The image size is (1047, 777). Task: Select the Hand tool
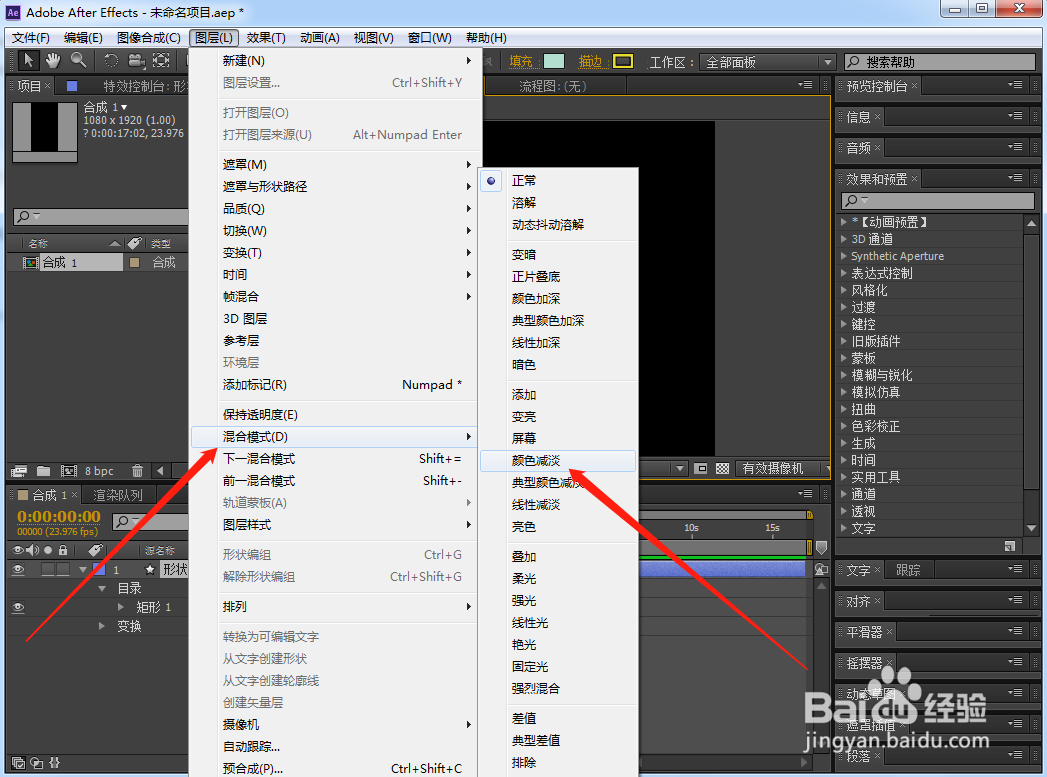coord(53,61)
